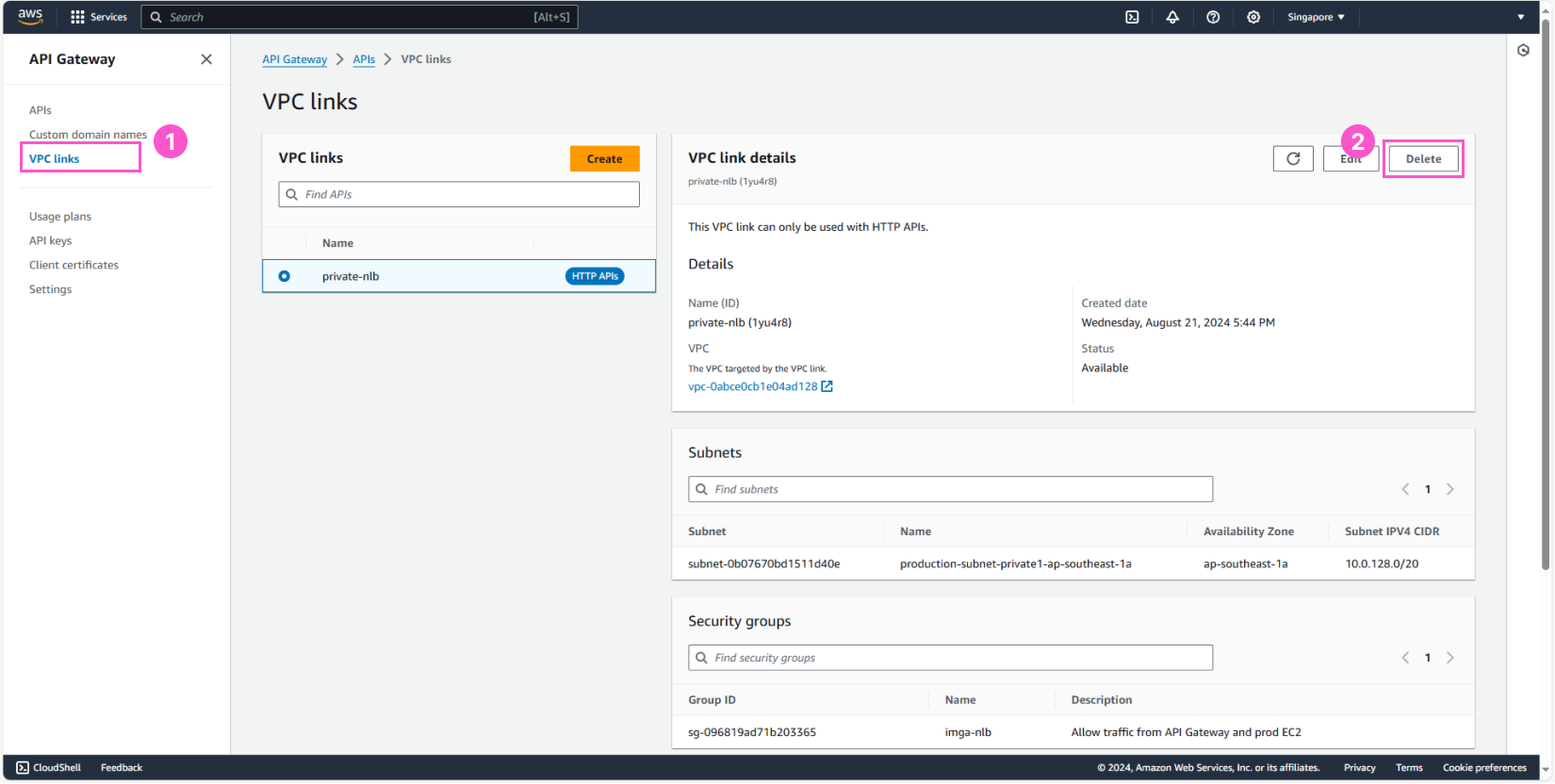Click the Delete button

coord(1423,158)
